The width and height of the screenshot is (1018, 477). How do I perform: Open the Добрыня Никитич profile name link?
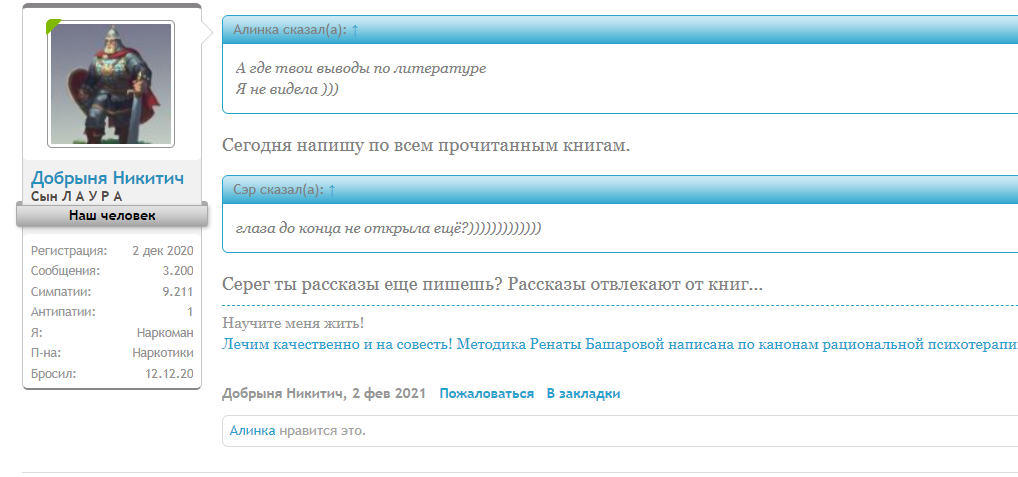pos(107,178)
